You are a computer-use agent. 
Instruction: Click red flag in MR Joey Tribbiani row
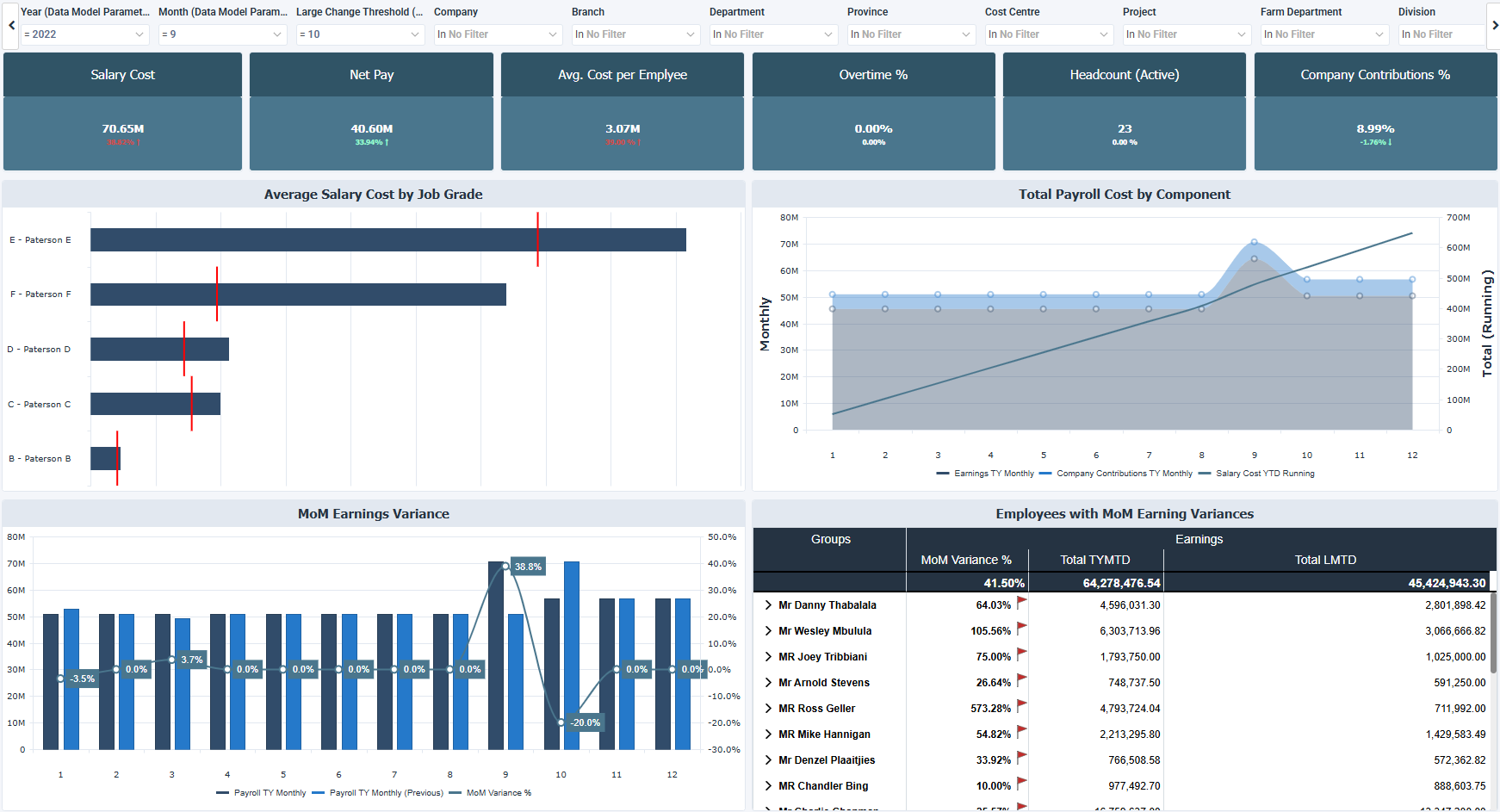pyautogui.click(x=1022, y=654)
